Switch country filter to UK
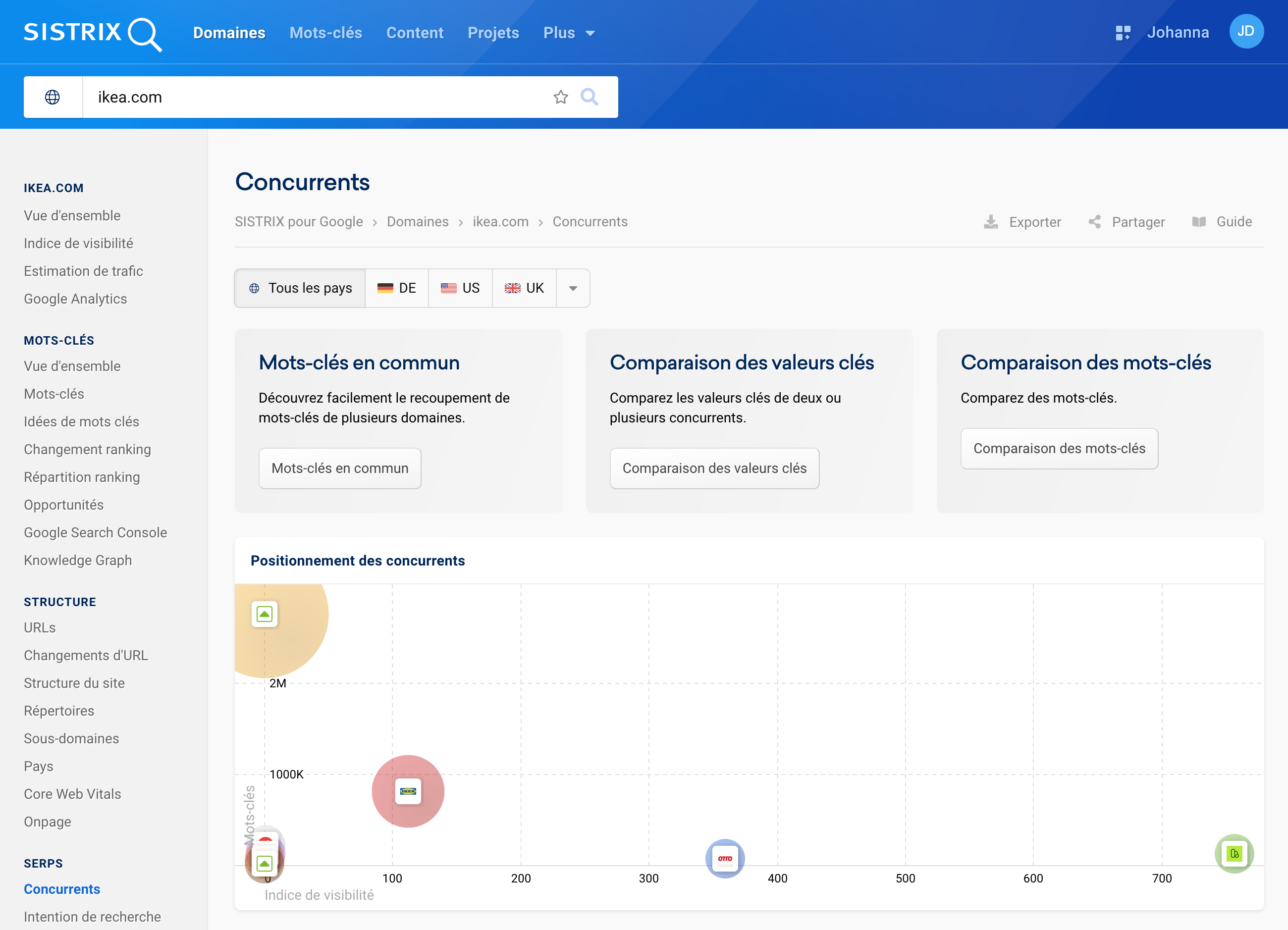Viewport: 1288px width, 930px height. [x=524, y=288]
